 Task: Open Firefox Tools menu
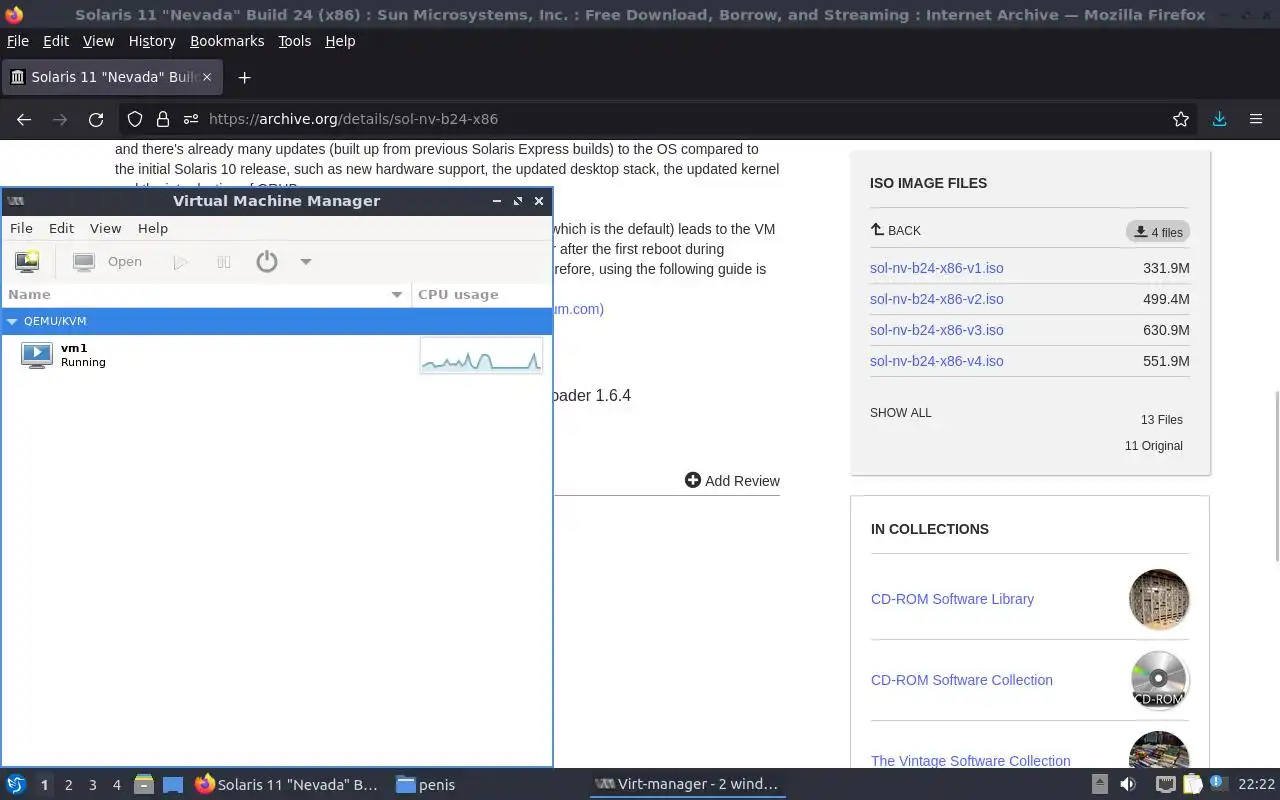294,41
